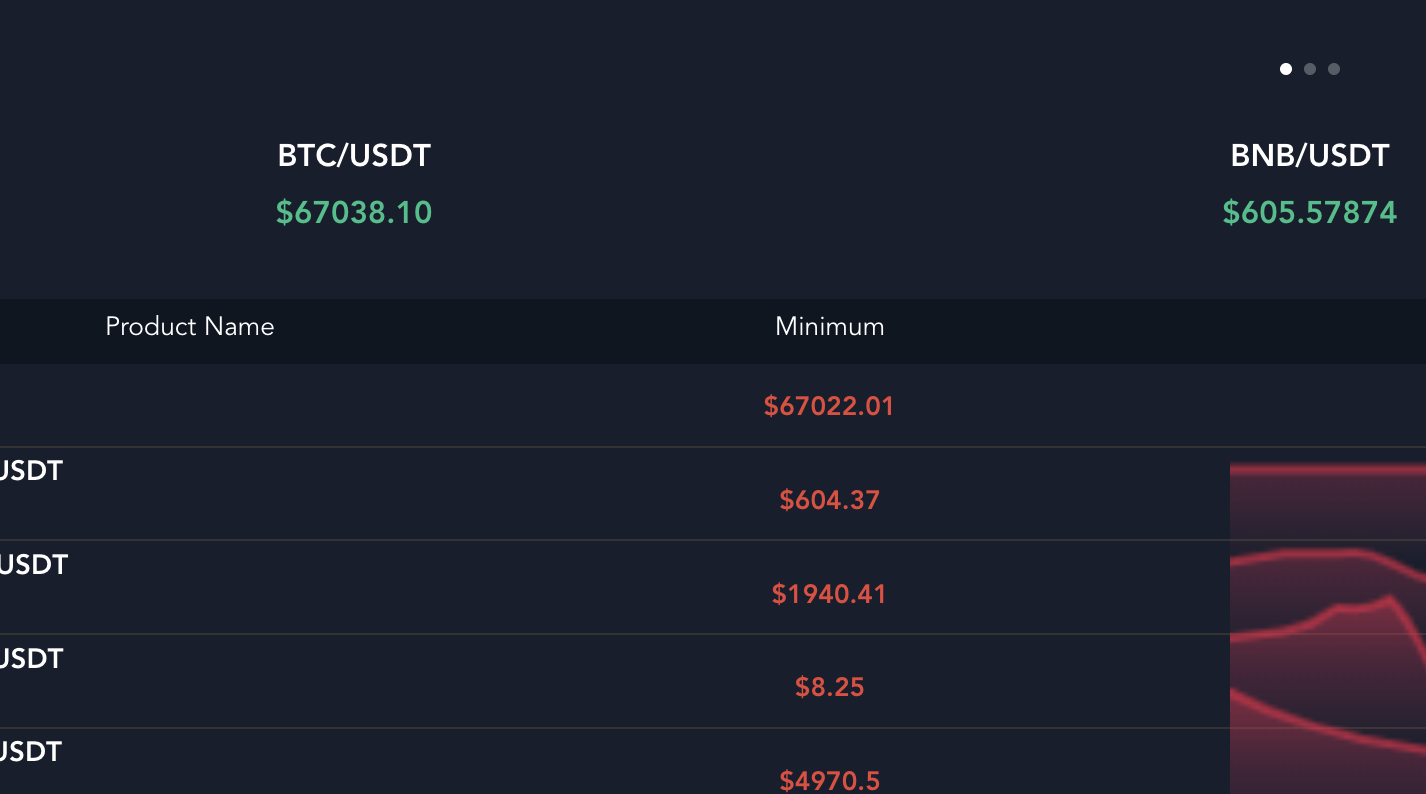
Task: Click the $8.25 minimum price
Action: [x=829, y=687]
